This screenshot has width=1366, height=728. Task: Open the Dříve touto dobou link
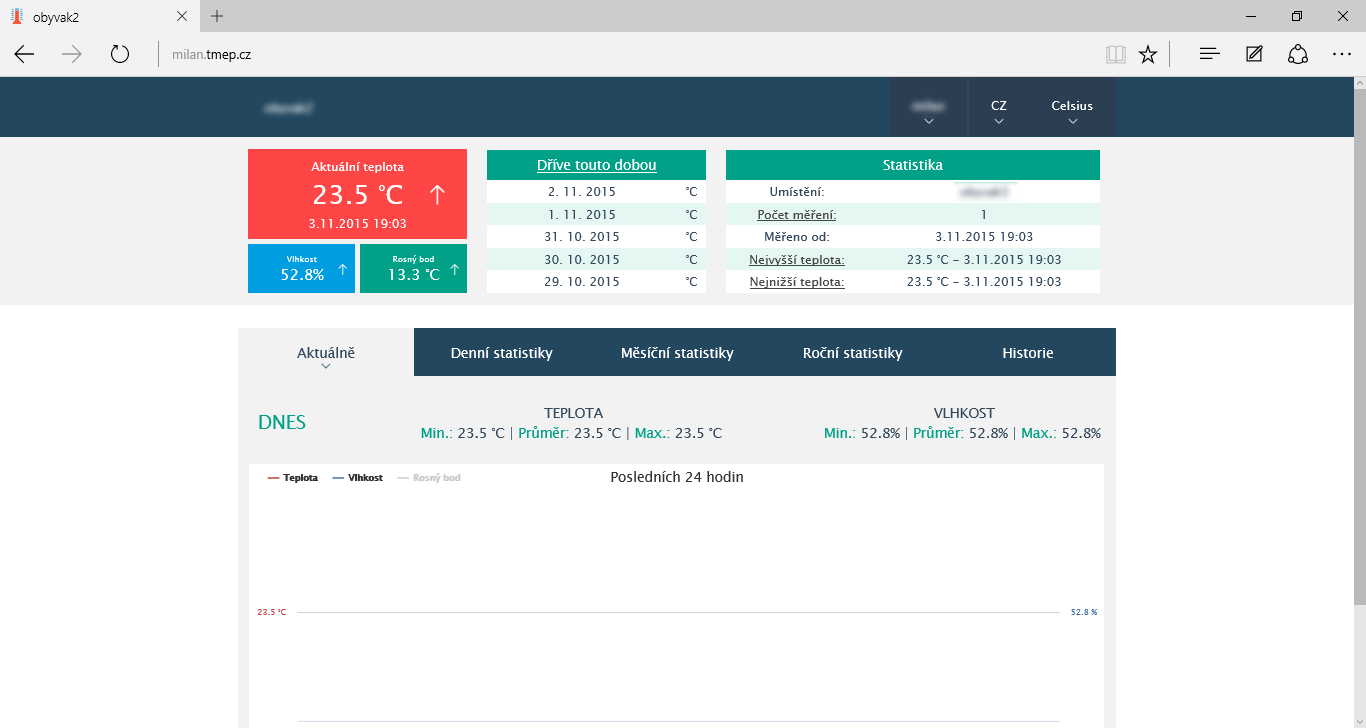click(x=597, y=165)
